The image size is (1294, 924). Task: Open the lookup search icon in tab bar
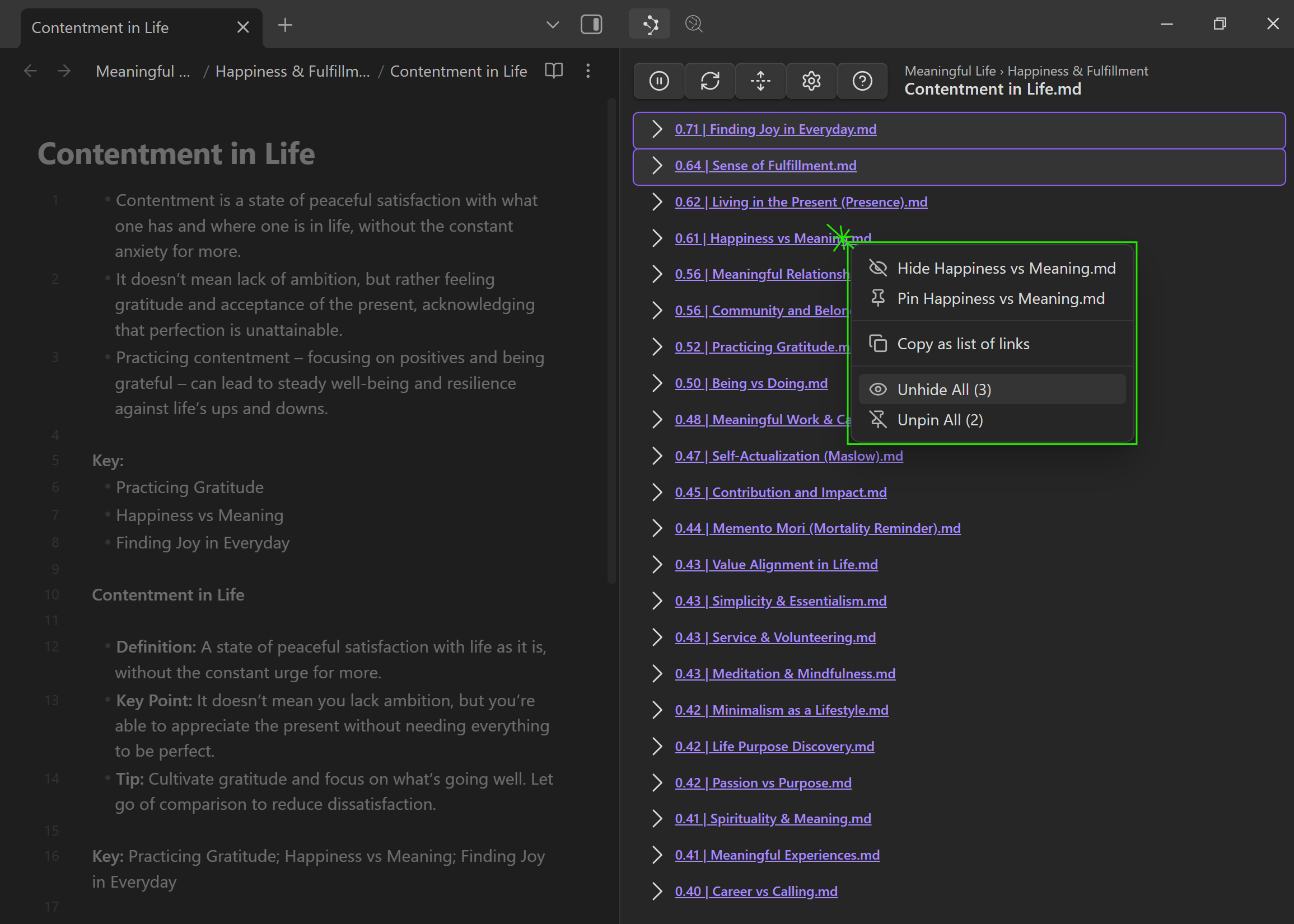point(694,24)
